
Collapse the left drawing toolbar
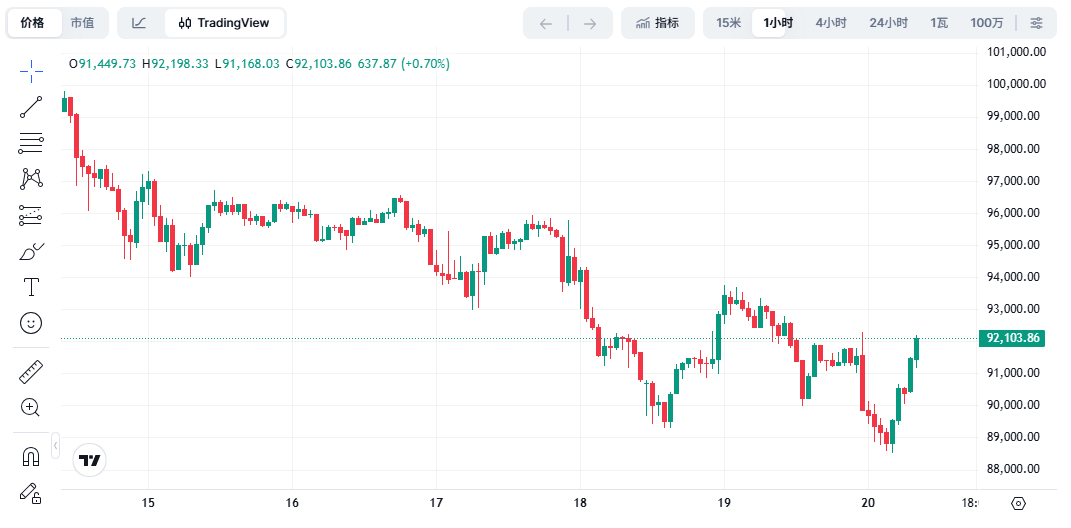point(55,445)
